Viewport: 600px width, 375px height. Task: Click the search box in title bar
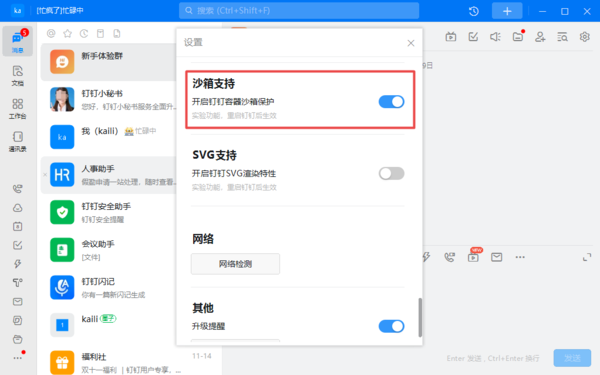(x=299, y=11)
